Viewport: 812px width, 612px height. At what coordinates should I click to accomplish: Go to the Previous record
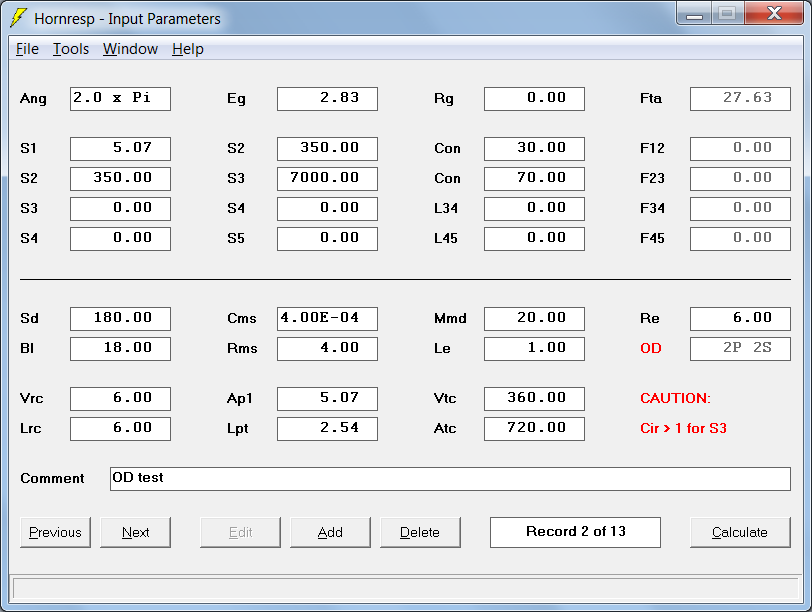point(55,532)
